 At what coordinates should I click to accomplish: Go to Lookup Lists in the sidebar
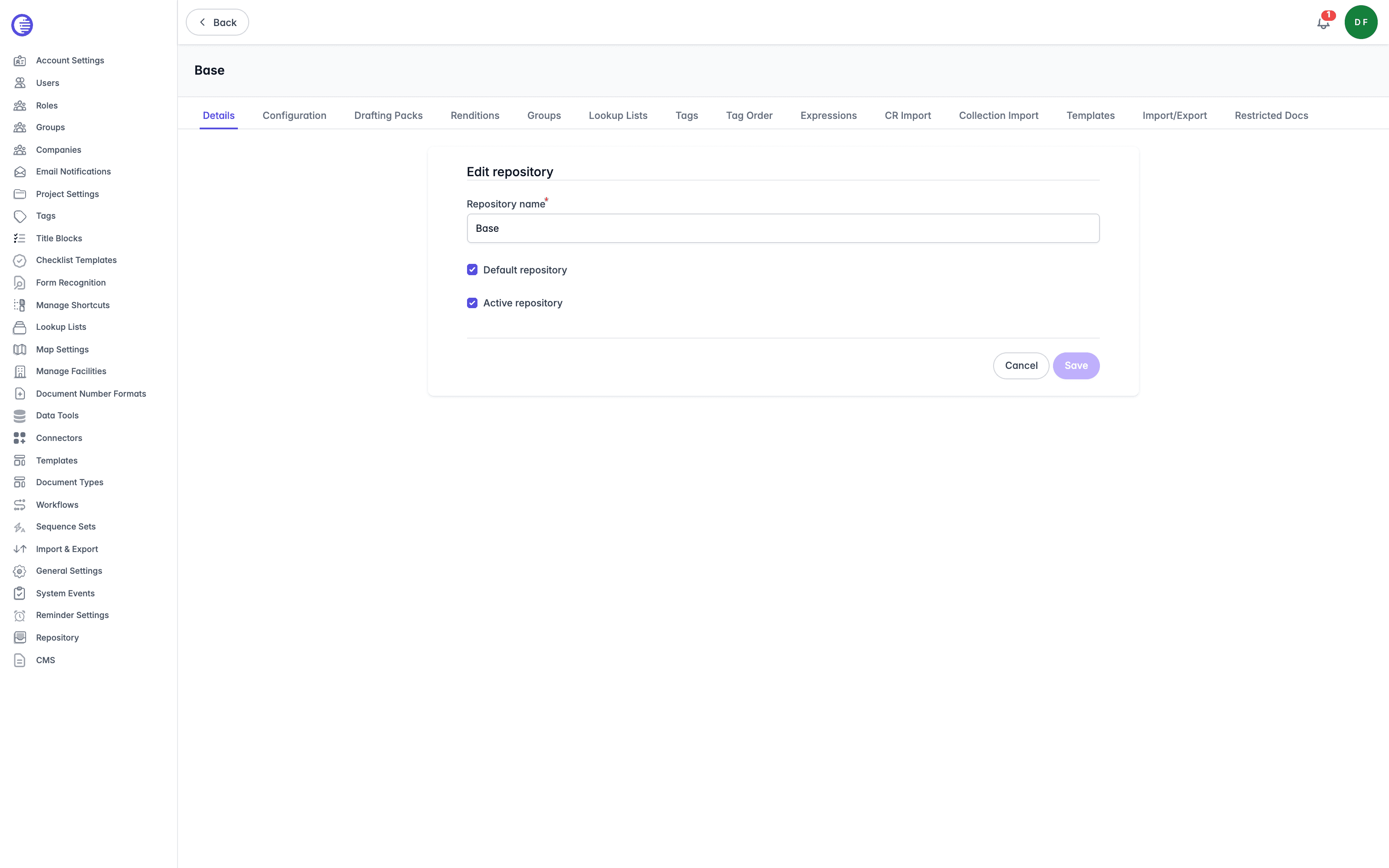[x=61, y=327]
